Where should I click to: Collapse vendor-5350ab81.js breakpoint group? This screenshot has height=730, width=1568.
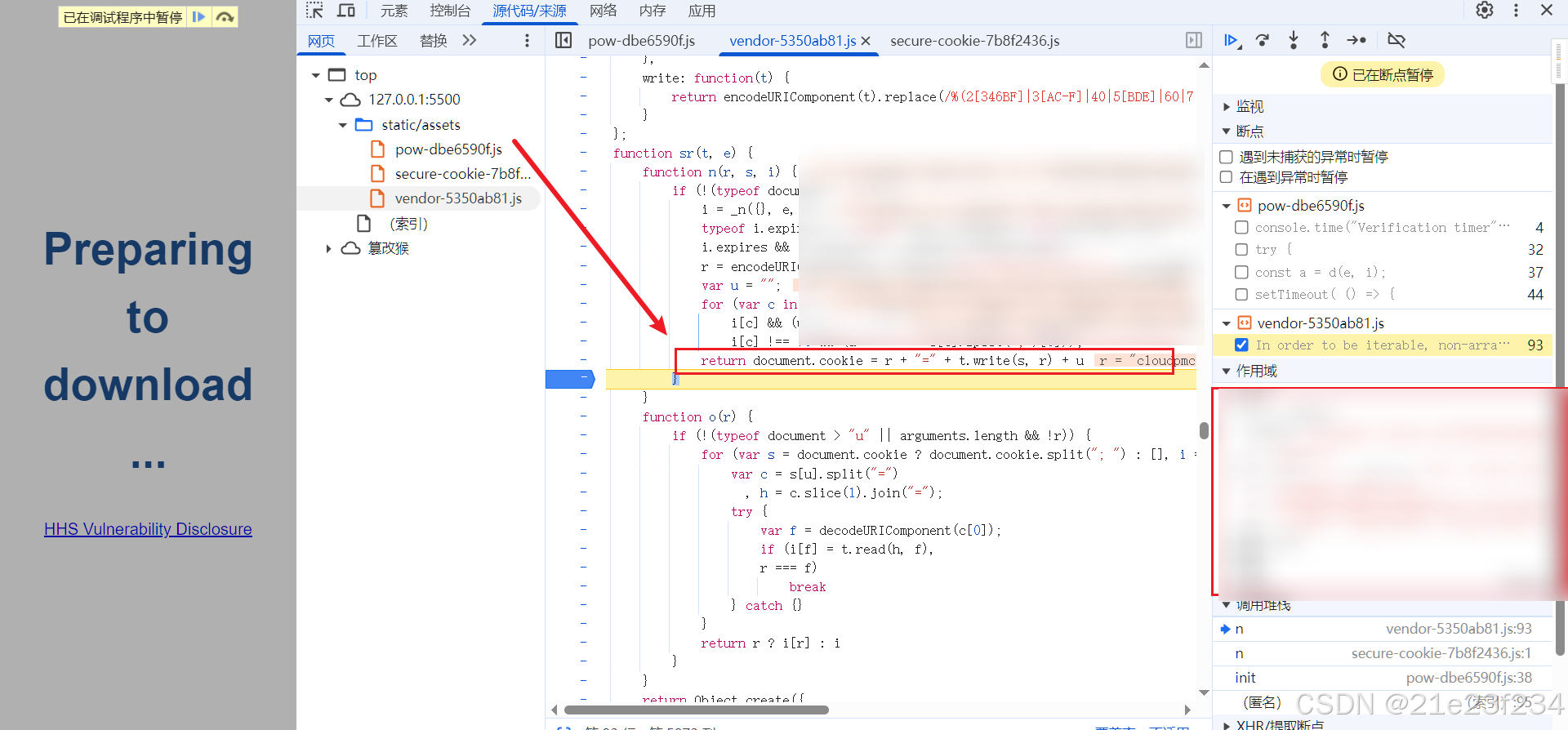1226,323
